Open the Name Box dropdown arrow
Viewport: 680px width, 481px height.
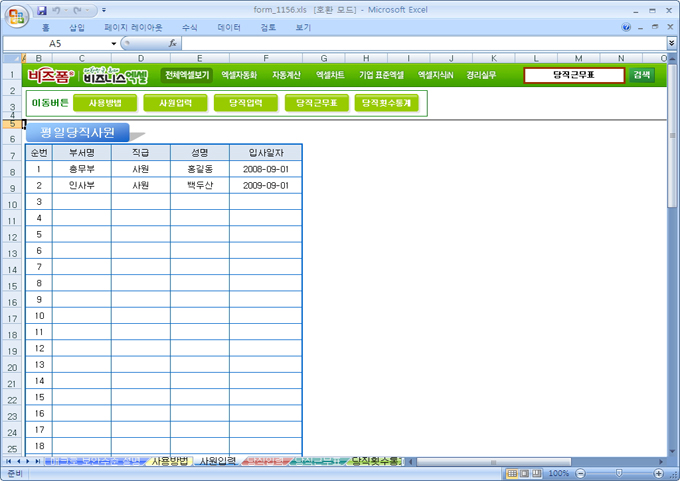pyautogui.click(x=113, y=44)
